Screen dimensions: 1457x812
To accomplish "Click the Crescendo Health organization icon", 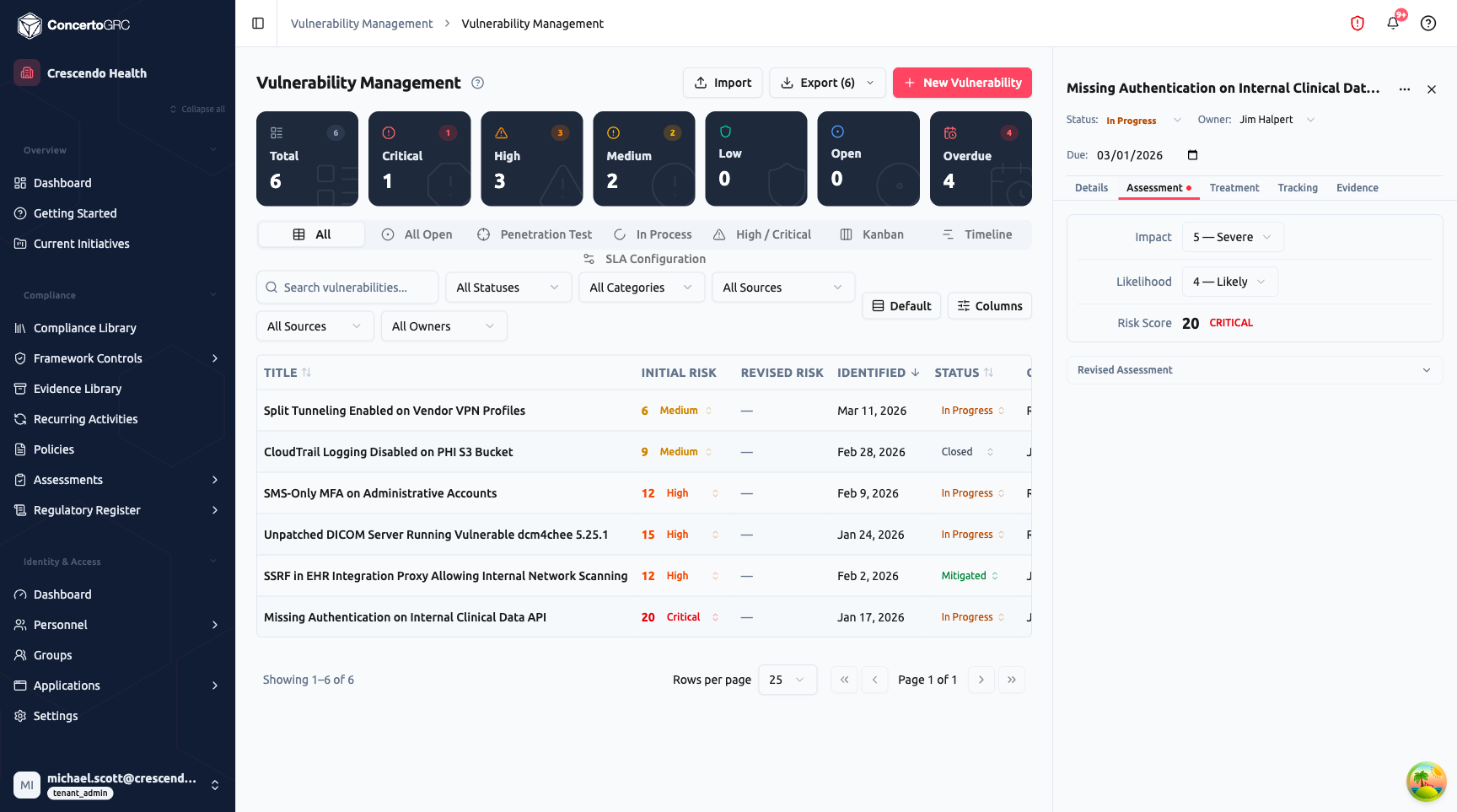I will (x=27, y=73).
